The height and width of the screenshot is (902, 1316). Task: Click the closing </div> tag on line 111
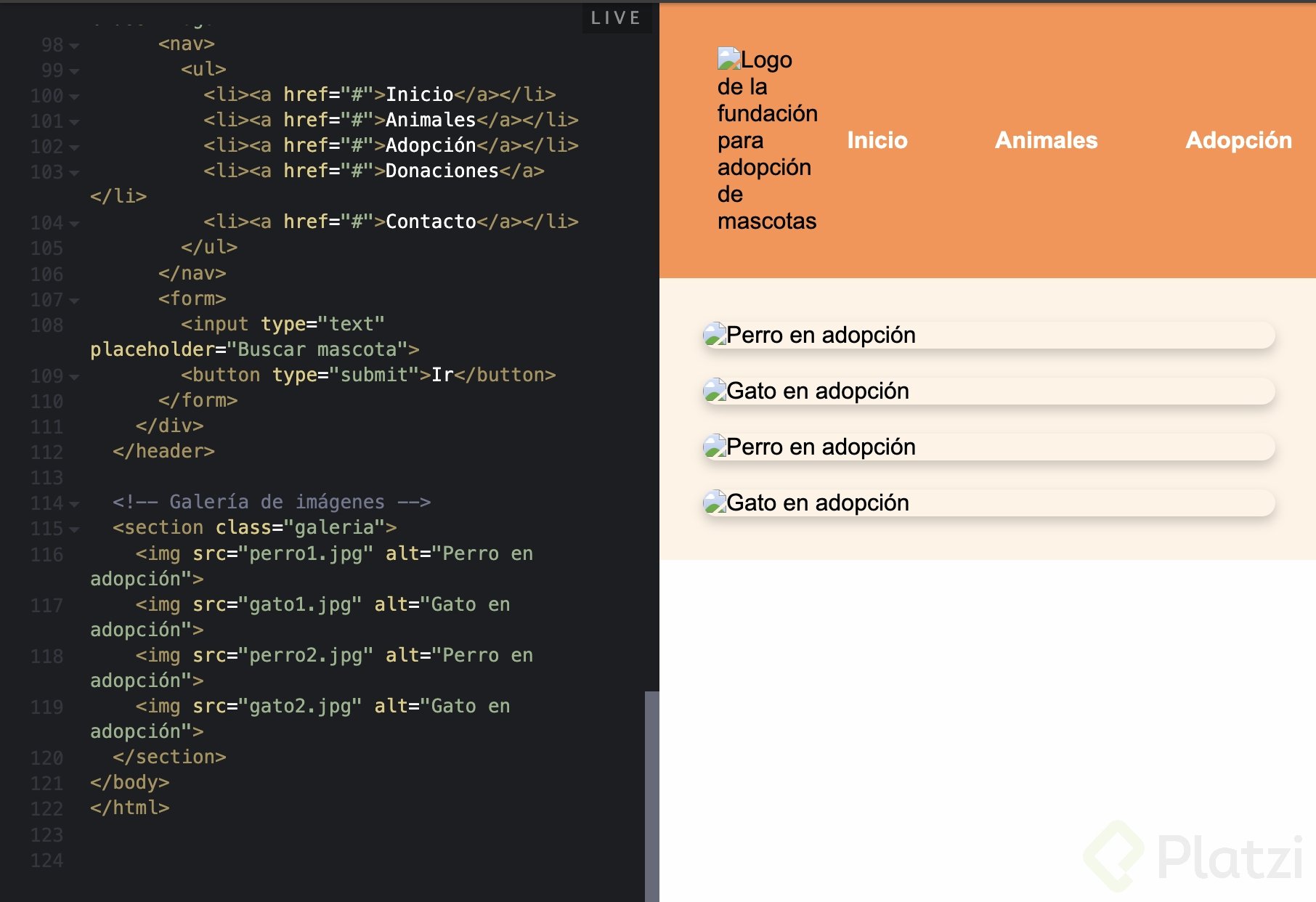point(169,426)
